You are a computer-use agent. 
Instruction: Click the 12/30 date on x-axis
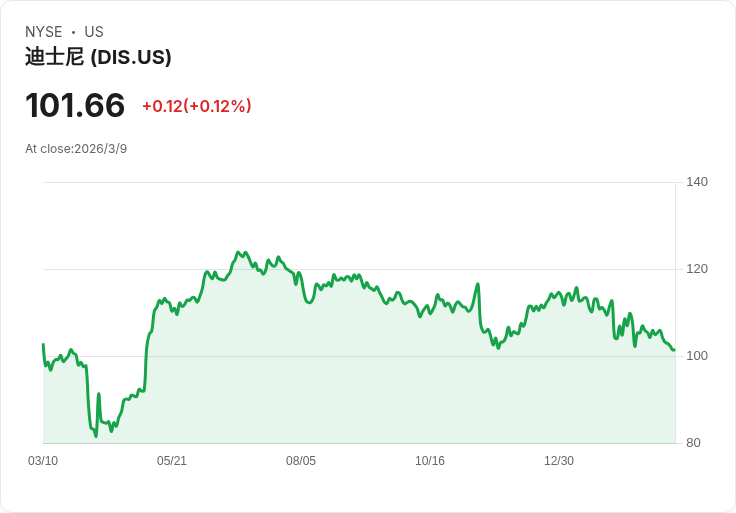pos(559,461)
